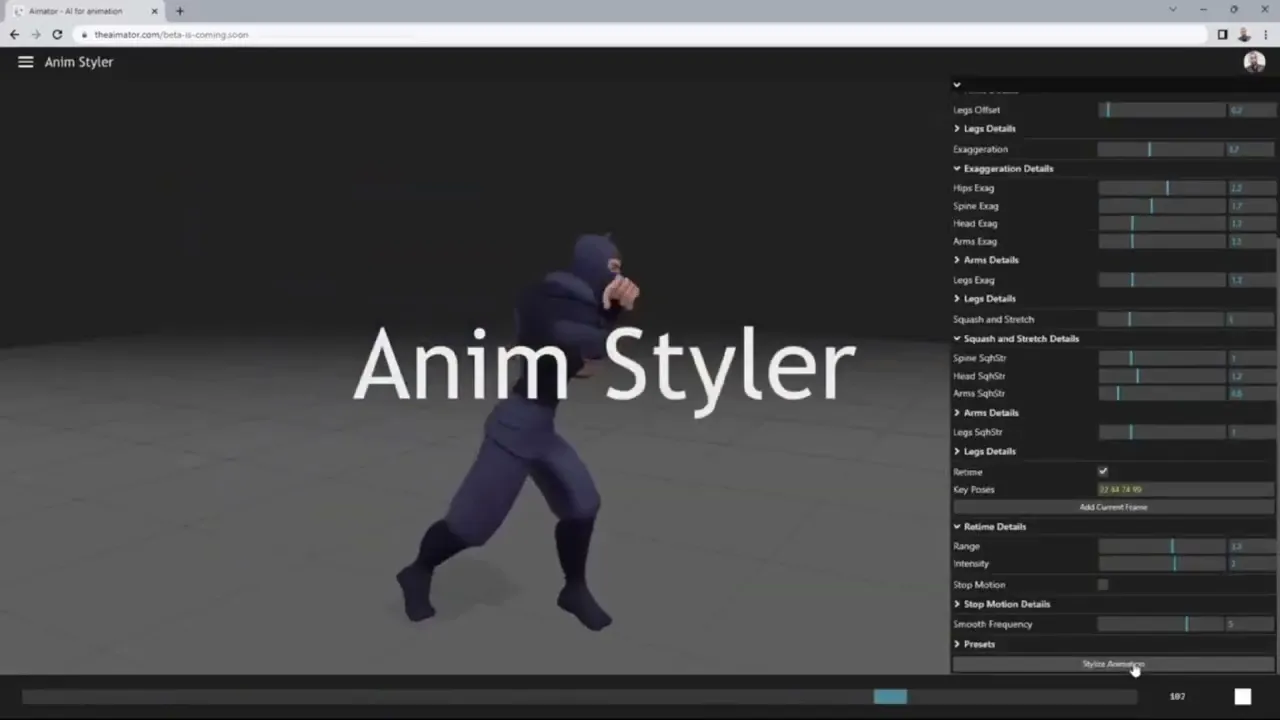Click the Legs Offset value box
This screenshot has height=720, width=1280.
coord(1251,110)
